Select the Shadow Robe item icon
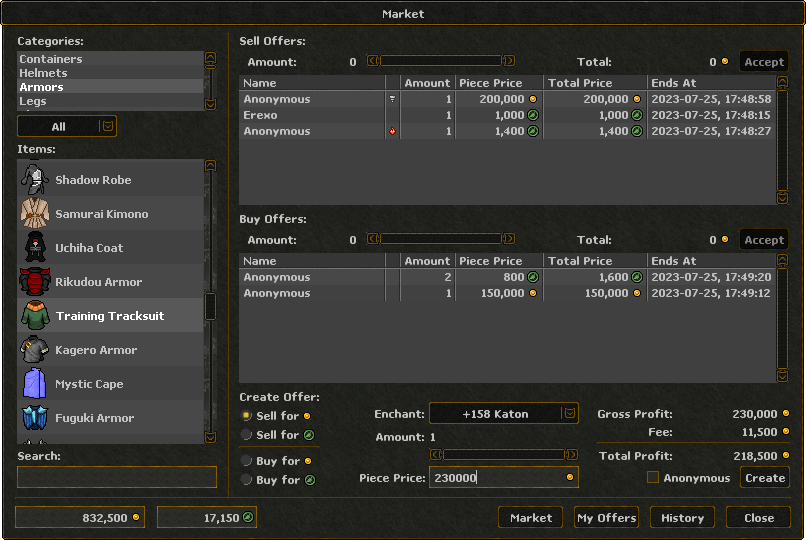Image resolution: width=806 pixels, height=540 pixels. pos(35,180)
